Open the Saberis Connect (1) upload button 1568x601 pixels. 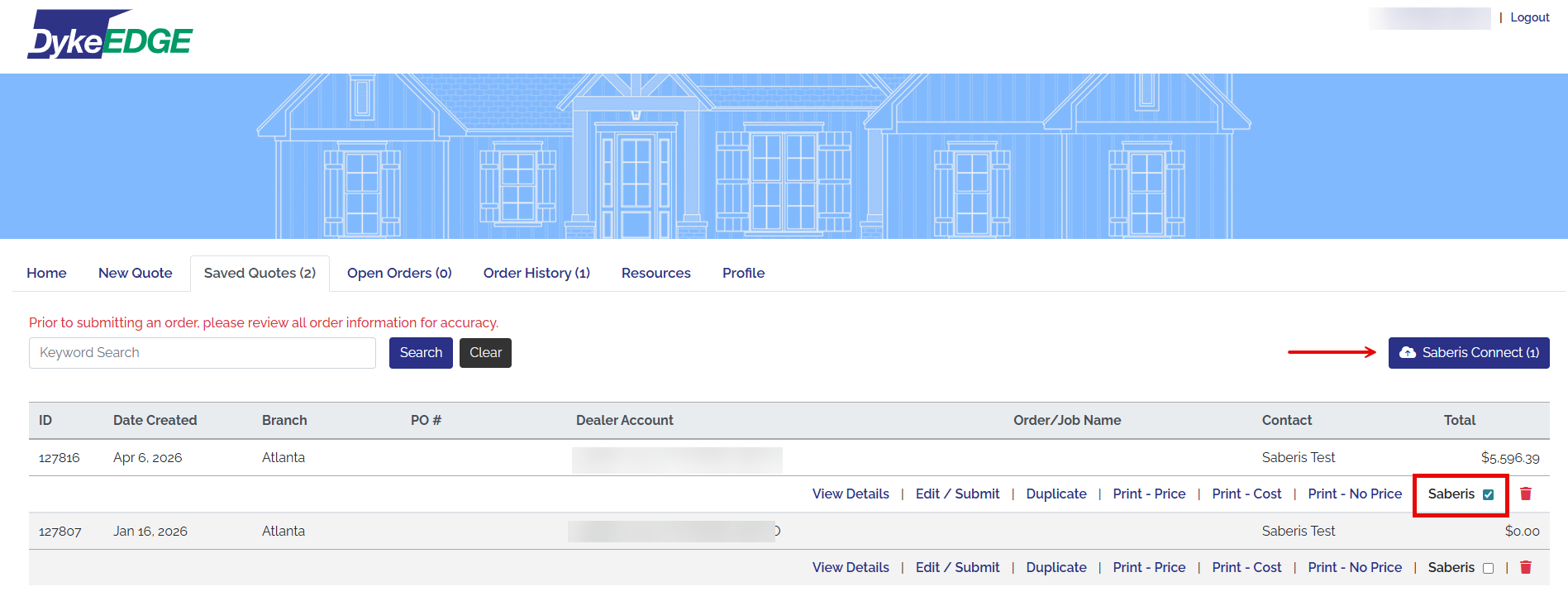click(x=1468, y=352)
